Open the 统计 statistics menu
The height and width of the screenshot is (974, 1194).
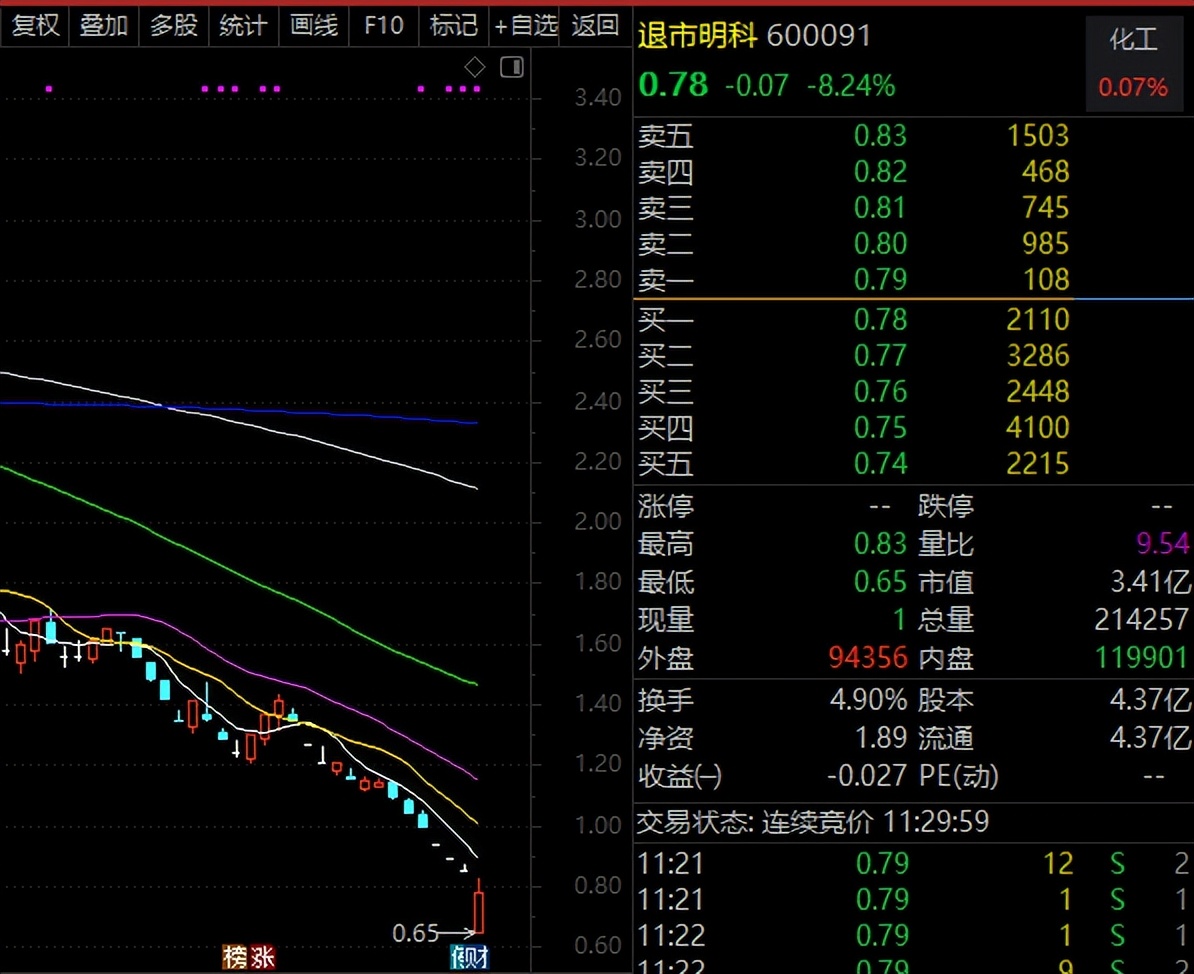coord(243,24)
